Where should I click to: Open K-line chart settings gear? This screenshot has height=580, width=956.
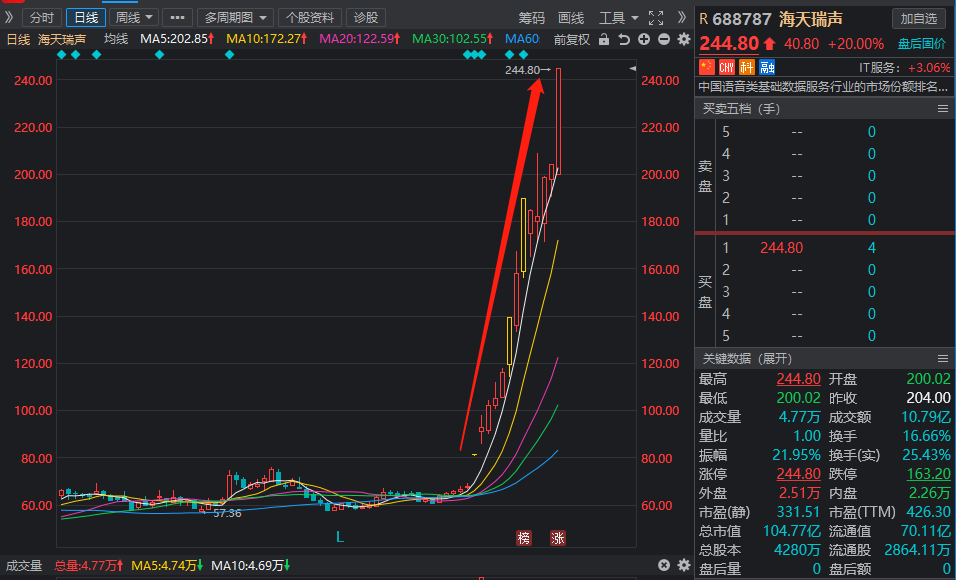(684, 40)
